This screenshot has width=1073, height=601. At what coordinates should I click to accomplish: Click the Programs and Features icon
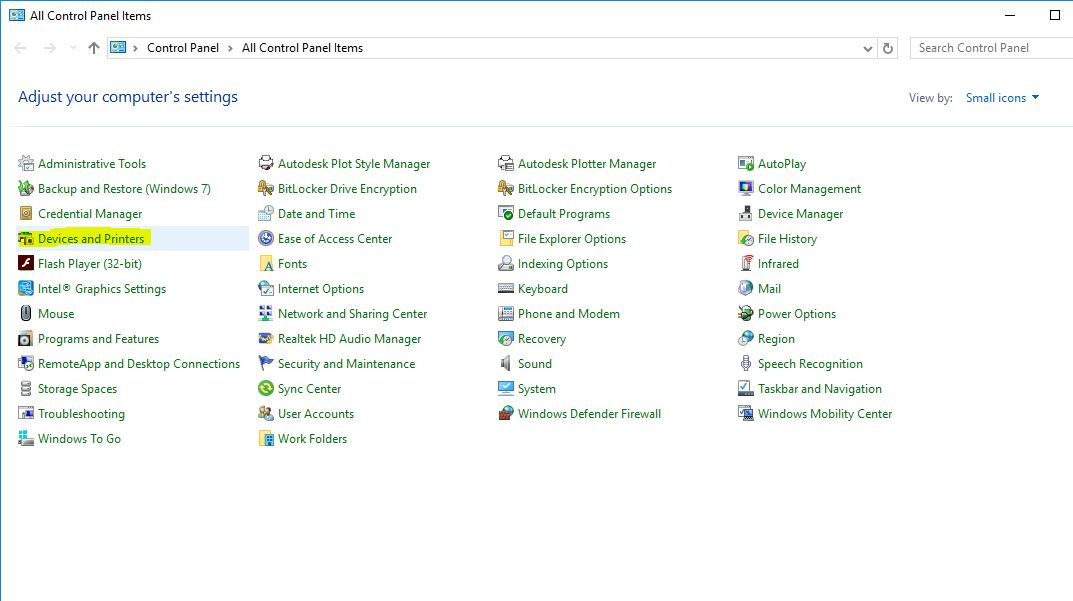click(x=26, y=339)
